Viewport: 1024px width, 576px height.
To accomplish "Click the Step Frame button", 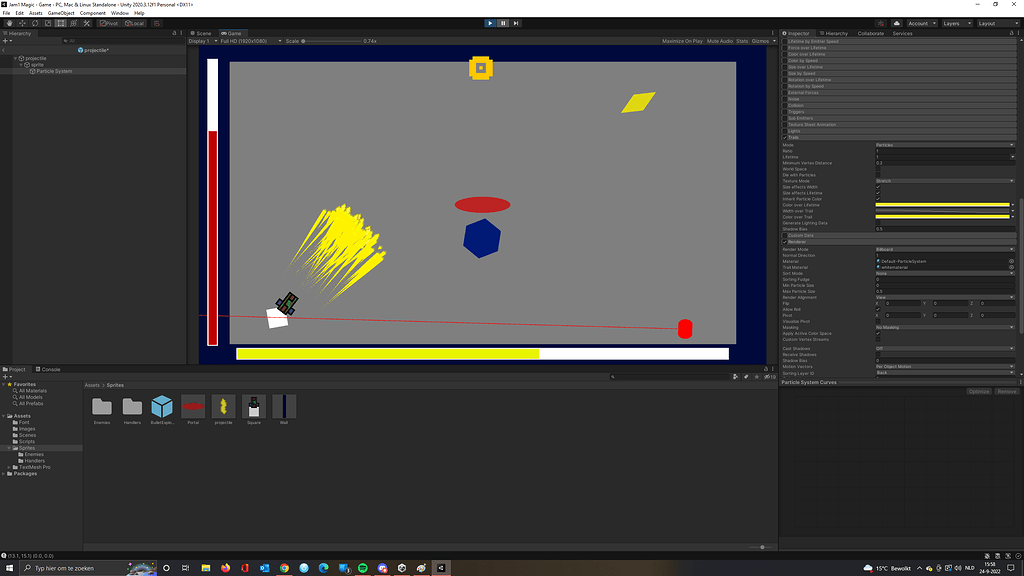I will (515, 22).
